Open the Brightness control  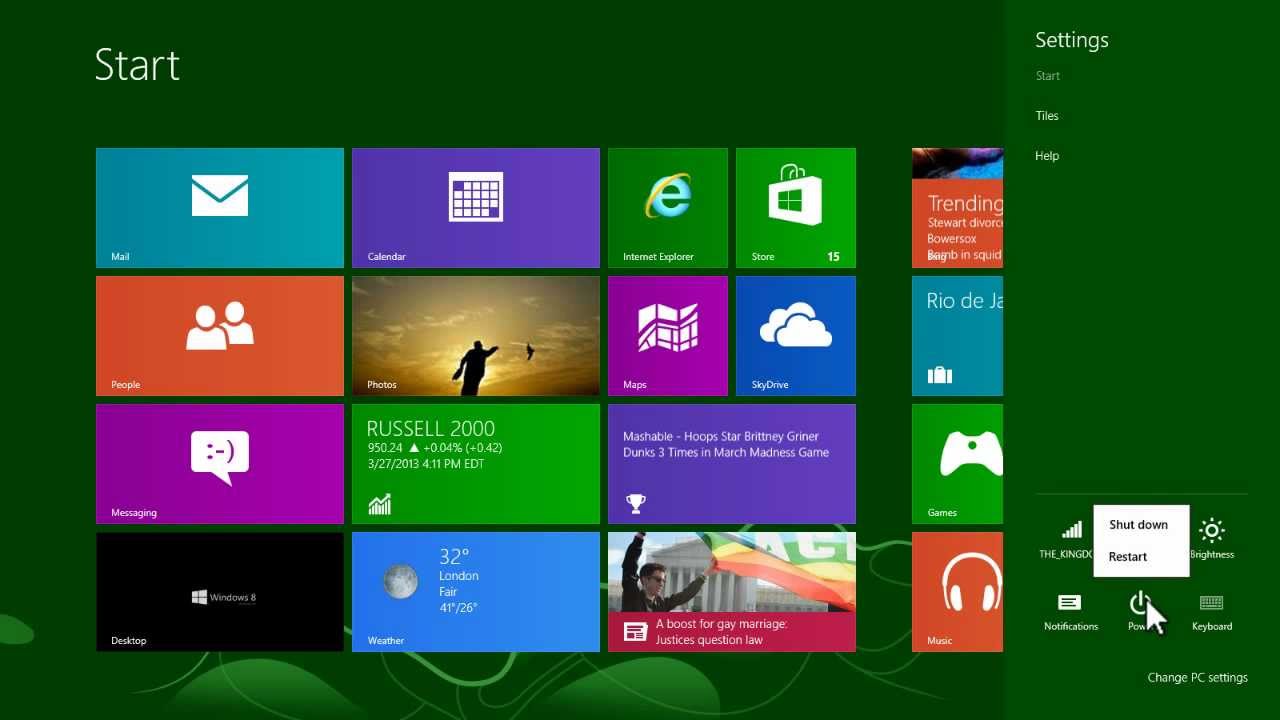tap(1212, 538)
